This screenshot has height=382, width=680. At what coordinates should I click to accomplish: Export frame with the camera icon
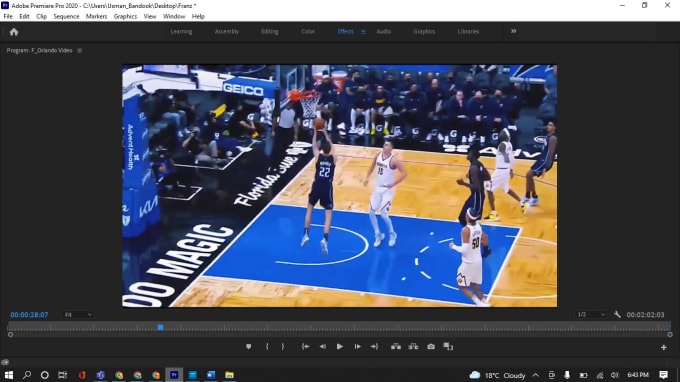click(431, 346)
